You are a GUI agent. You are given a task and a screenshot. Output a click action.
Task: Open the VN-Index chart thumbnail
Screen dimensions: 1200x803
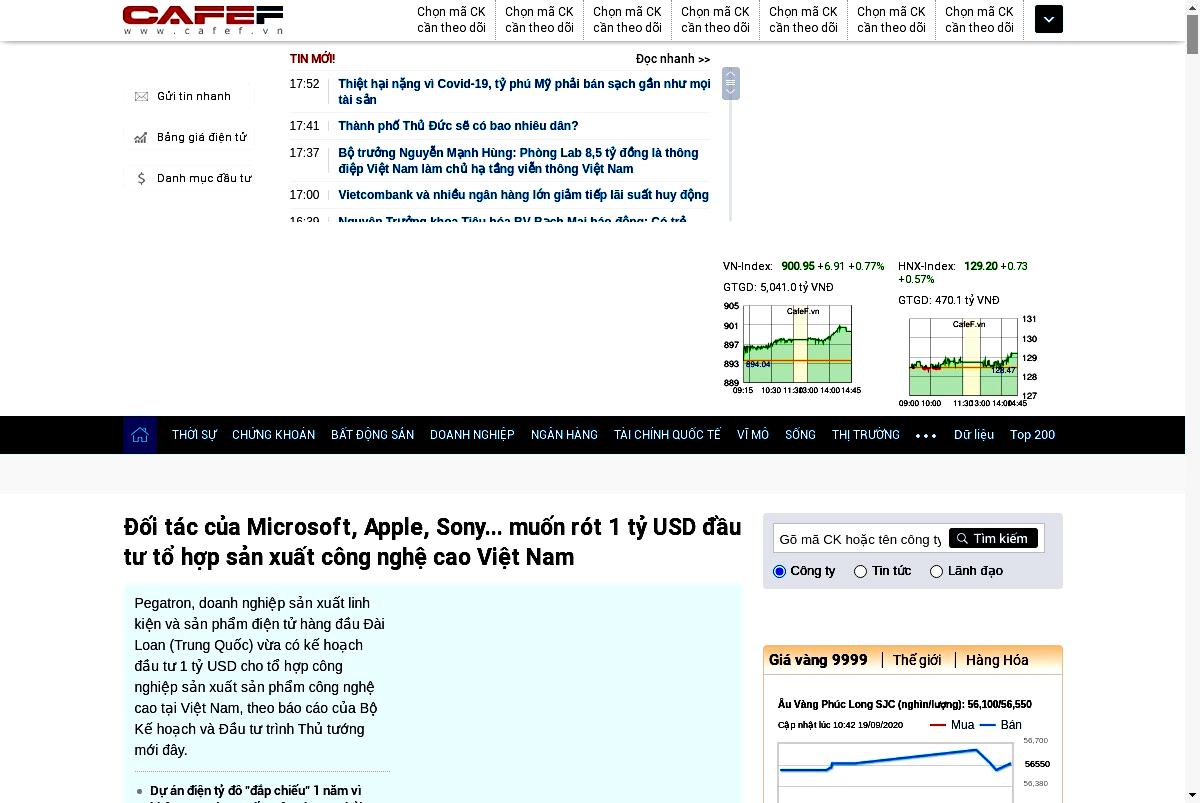pyautogui.click(x=792, y=348)
